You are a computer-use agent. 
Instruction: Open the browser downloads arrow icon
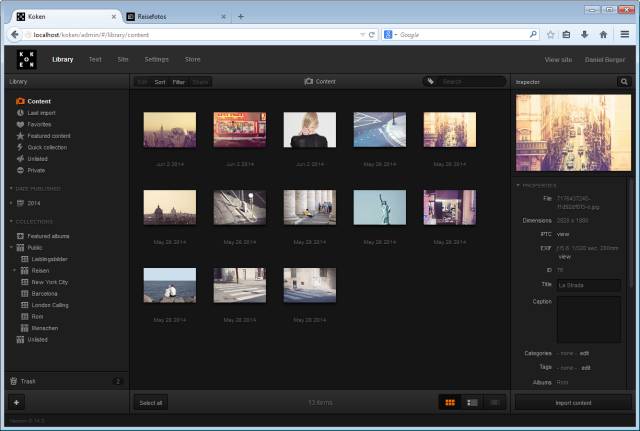pyautogui.click(x=584, y=35)
